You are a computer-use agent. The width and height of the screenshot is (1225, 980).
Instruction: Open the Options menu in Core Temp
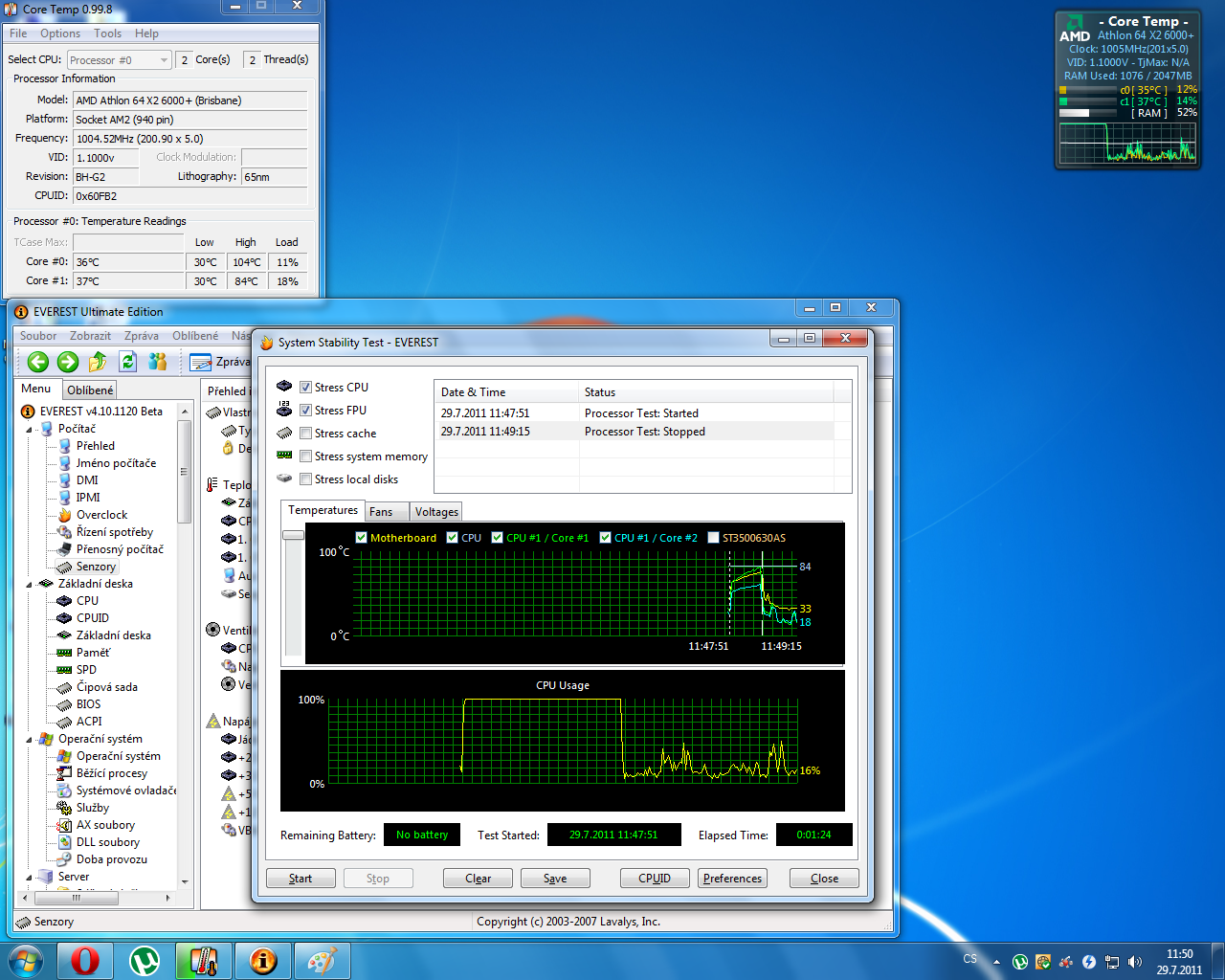(60, 33)
